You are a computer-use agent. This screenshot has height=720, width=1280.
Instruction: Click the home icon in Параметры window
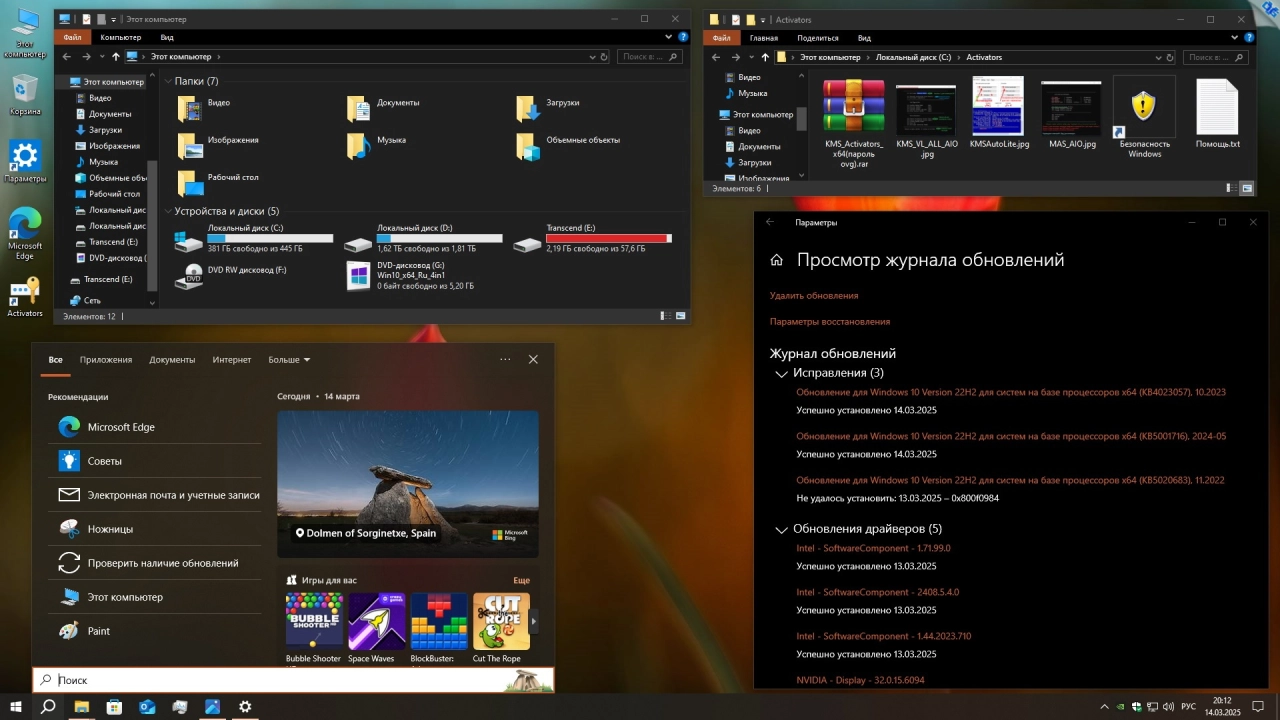pos(776,260)
